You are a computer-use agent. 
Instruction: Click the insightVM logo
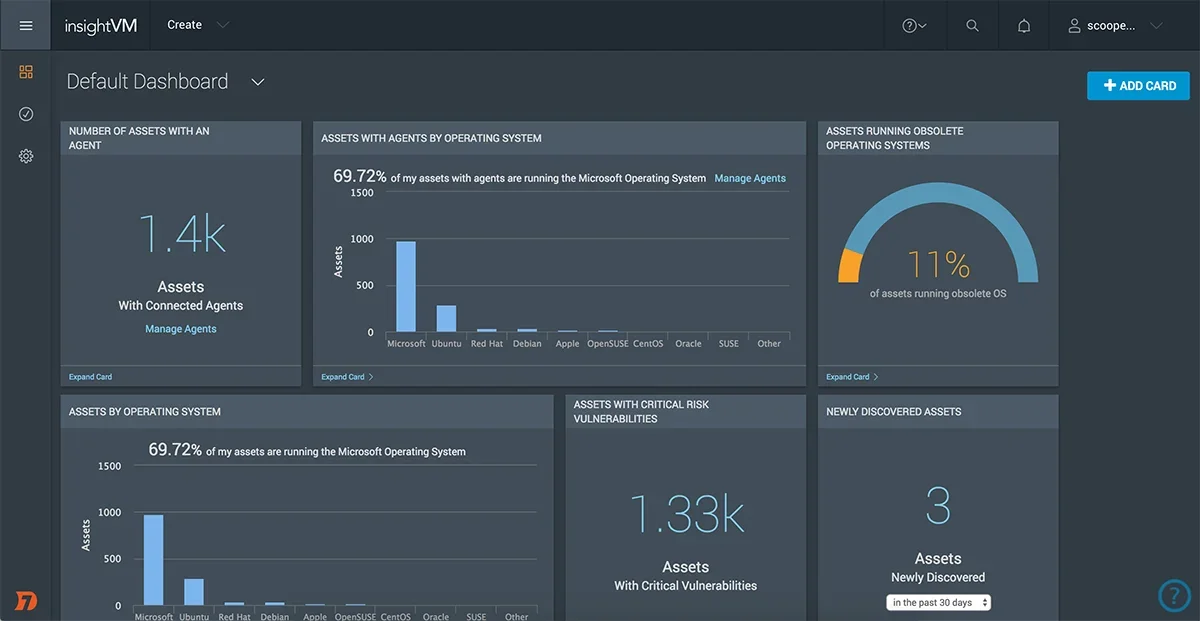(100, 26)
